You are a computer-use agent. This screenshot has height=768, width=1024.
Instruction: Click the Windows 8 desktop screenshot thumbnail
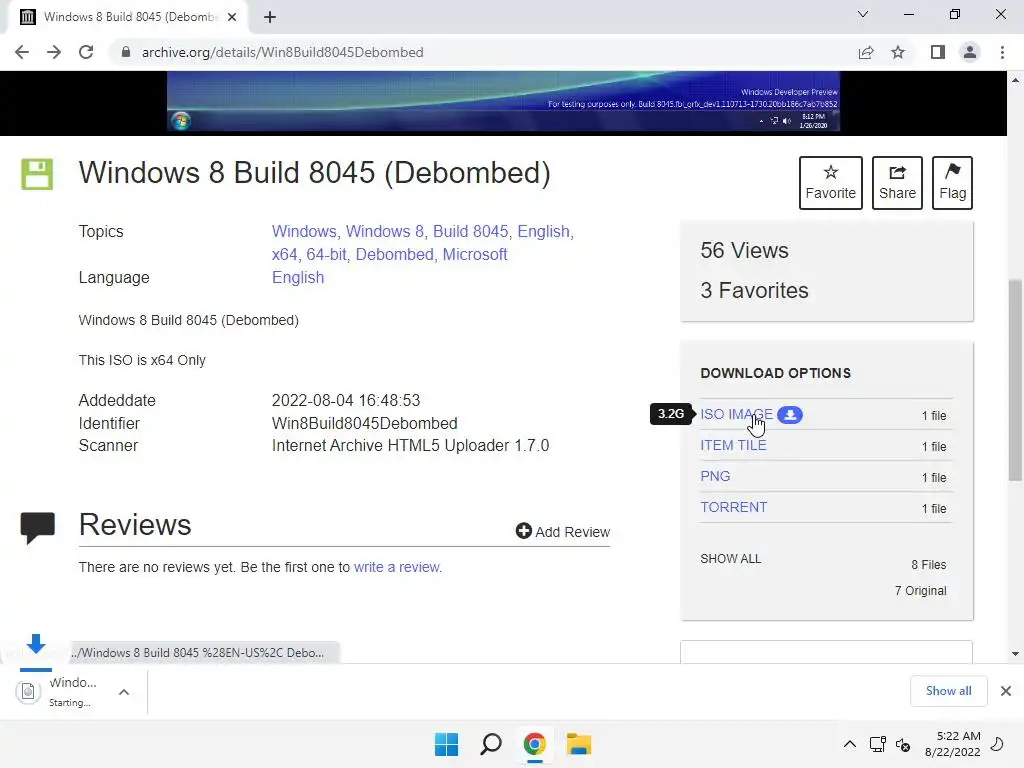click(x=504, y=101)
